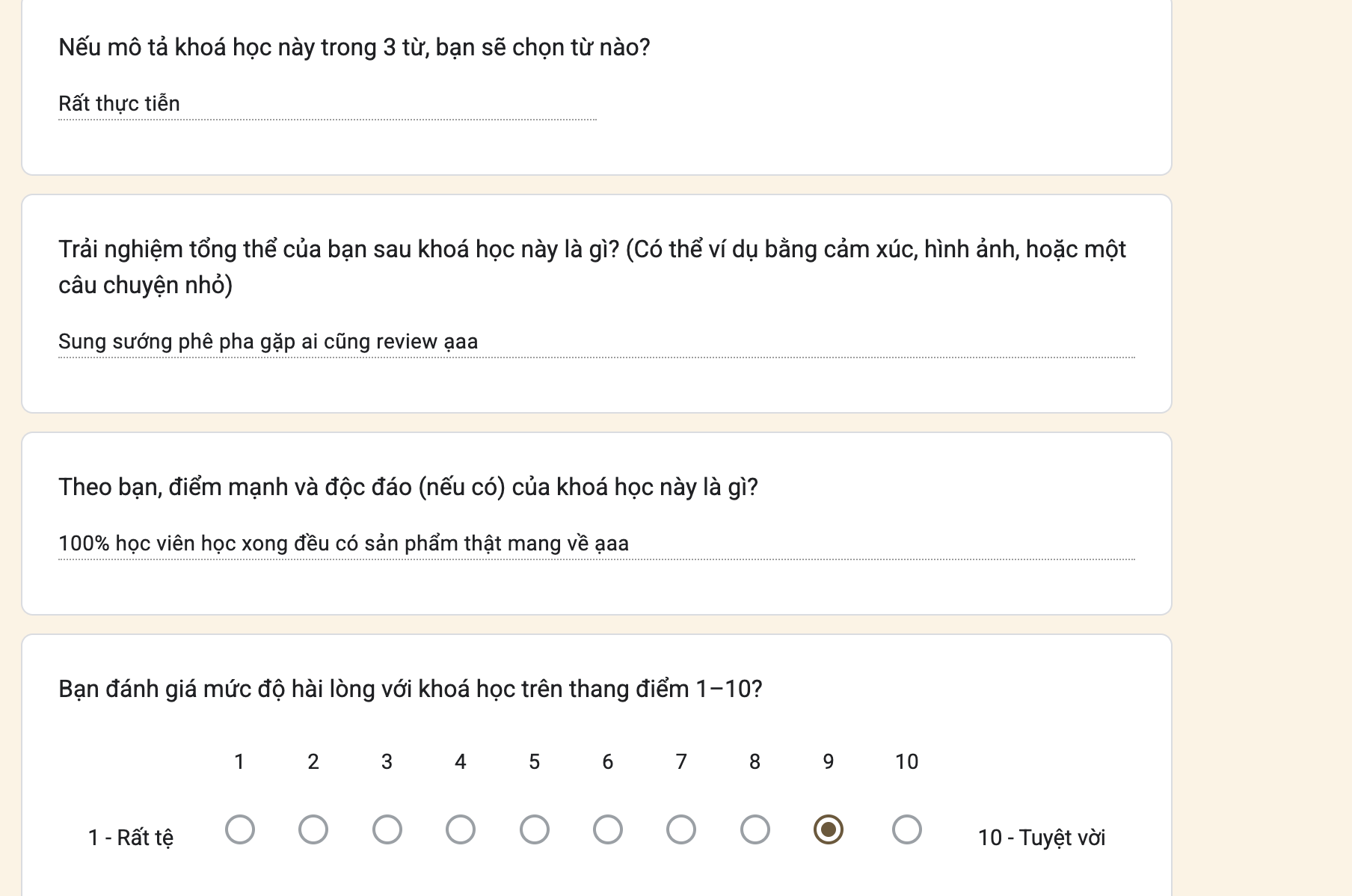Click the selected rating 9 radio button
1352x896 pixels.
(828, 829)
